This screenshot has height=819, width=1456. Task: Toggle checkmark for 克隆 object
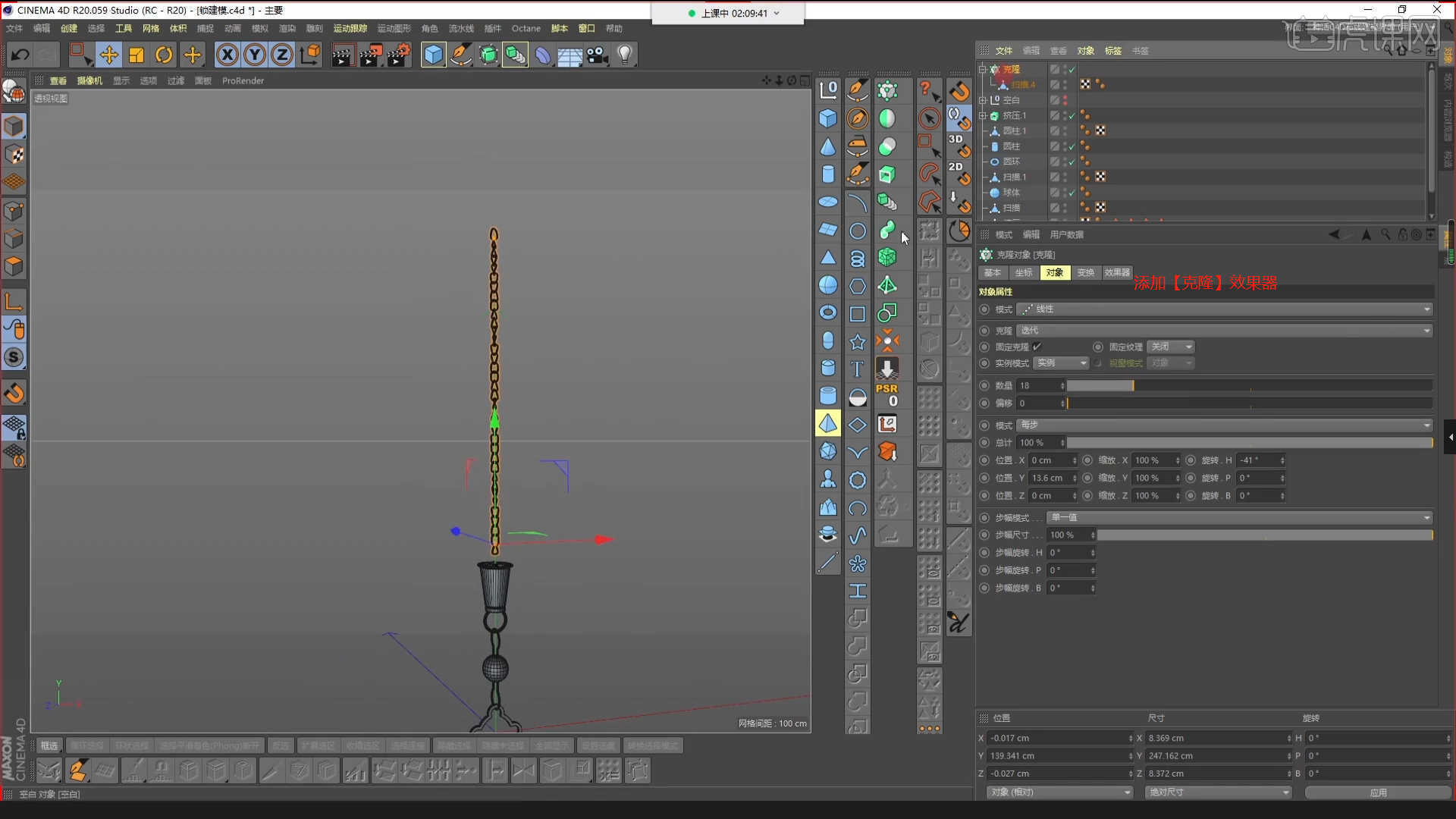pyautogui.click(x=1072, y=69)
